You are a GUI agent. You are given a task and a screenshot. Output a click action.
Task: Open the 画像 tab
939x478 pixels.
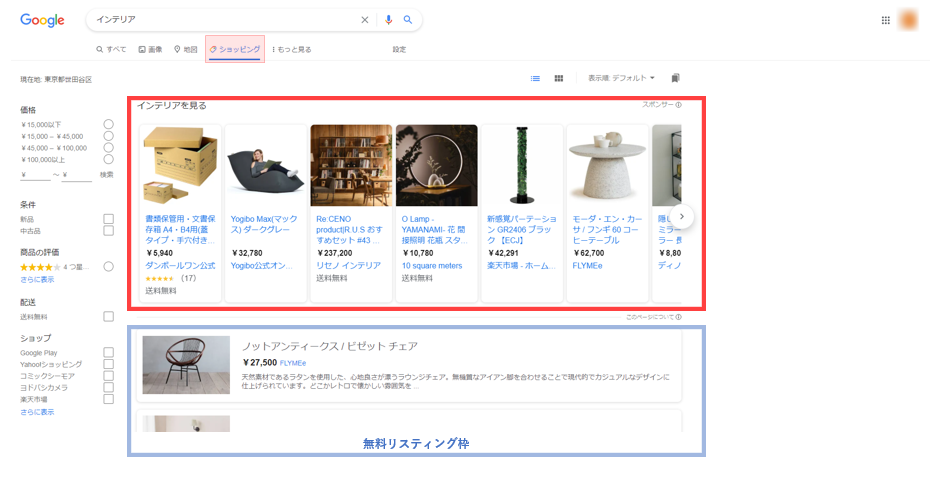pyautogui.click(x=150, y=50)
